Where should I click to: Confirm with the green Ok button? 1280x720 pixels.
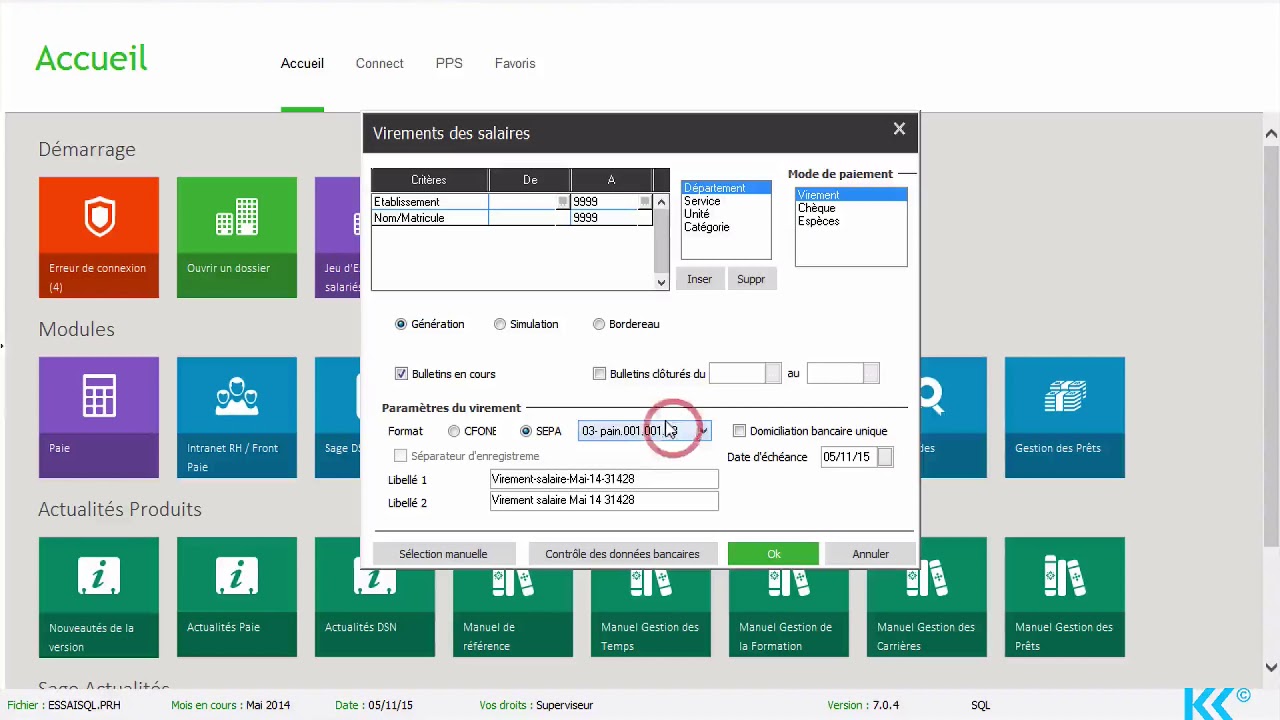pyautogui.click(x=773, y=554)
